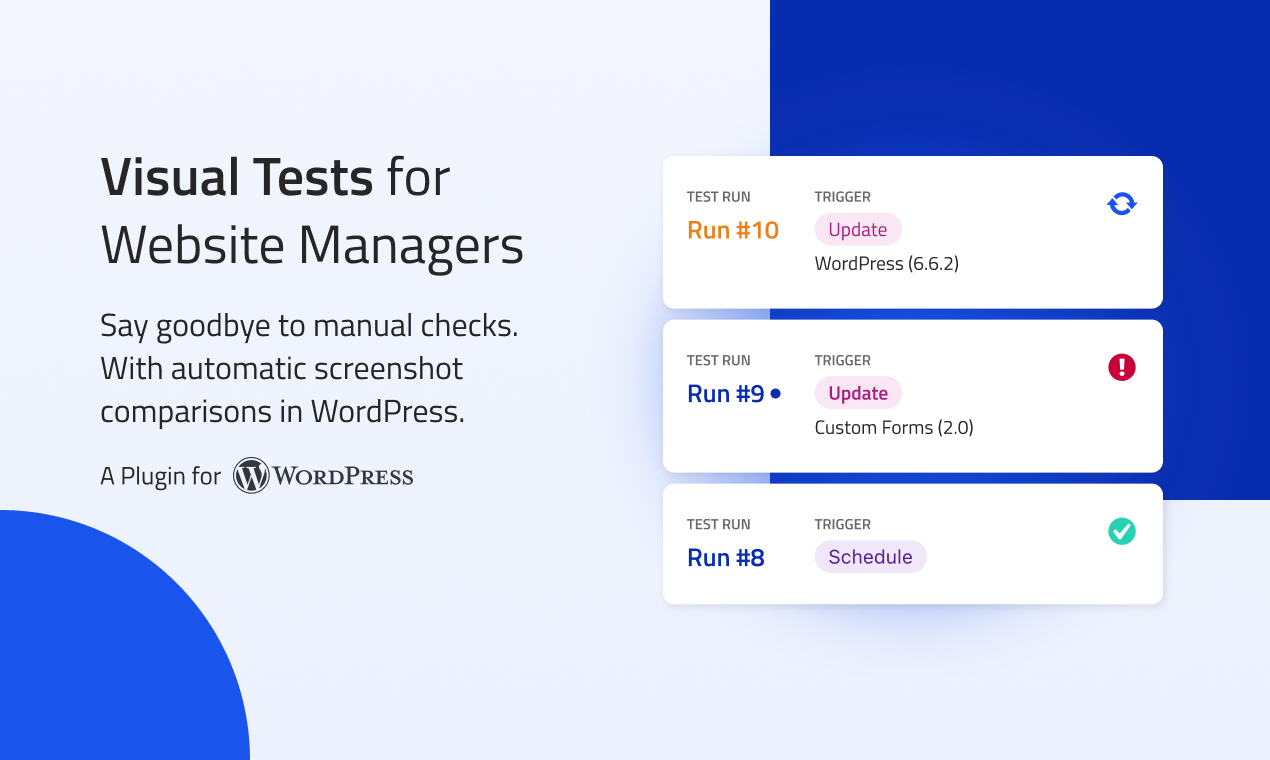Viewport: 1270px width, 760px height.
Task: Click the WordPress circular W logo
Action: [x=251, y=476]
